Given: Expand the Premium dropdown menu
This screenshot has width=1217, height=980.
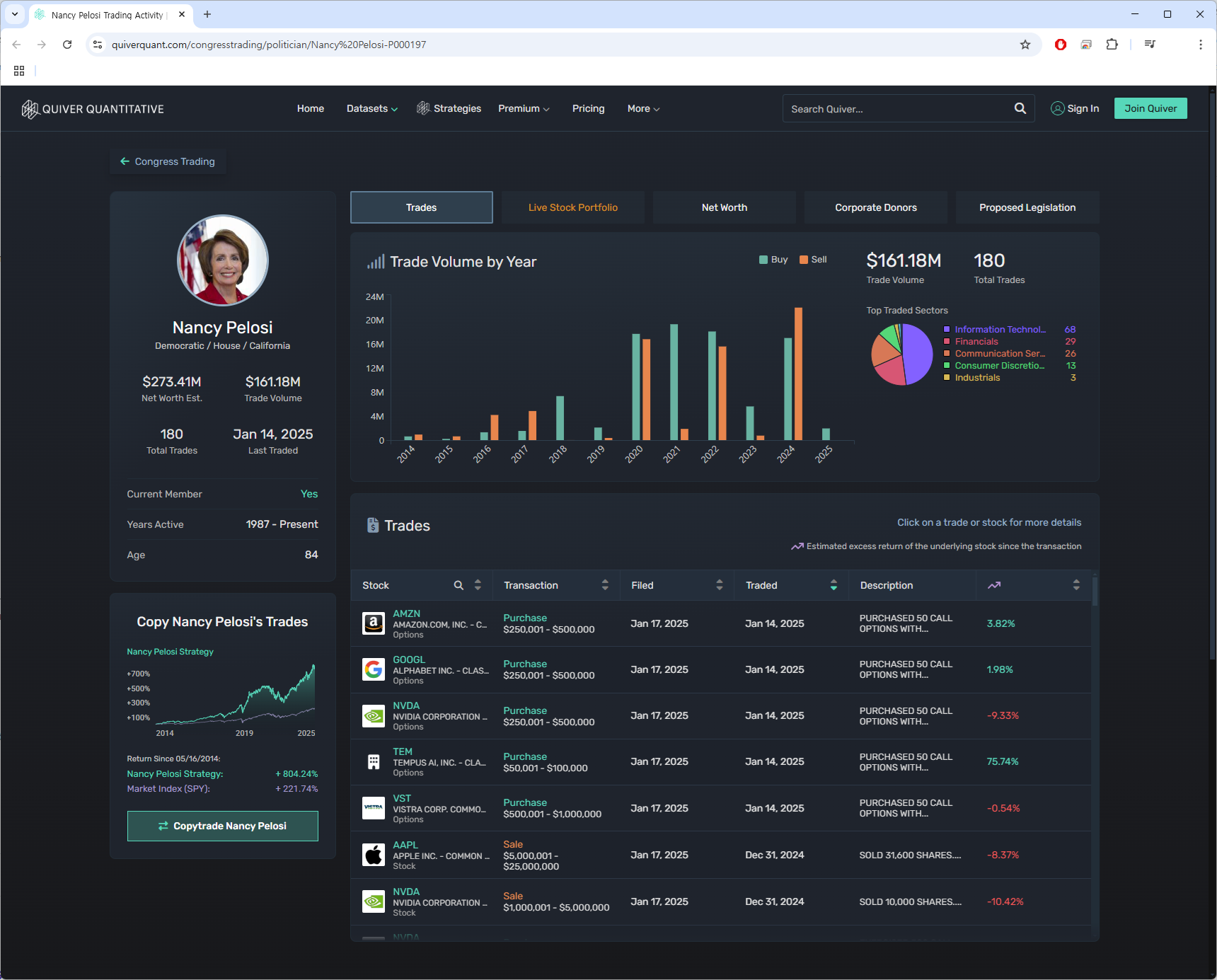Looking at the screenshot, I should click(x=524, y=108).
